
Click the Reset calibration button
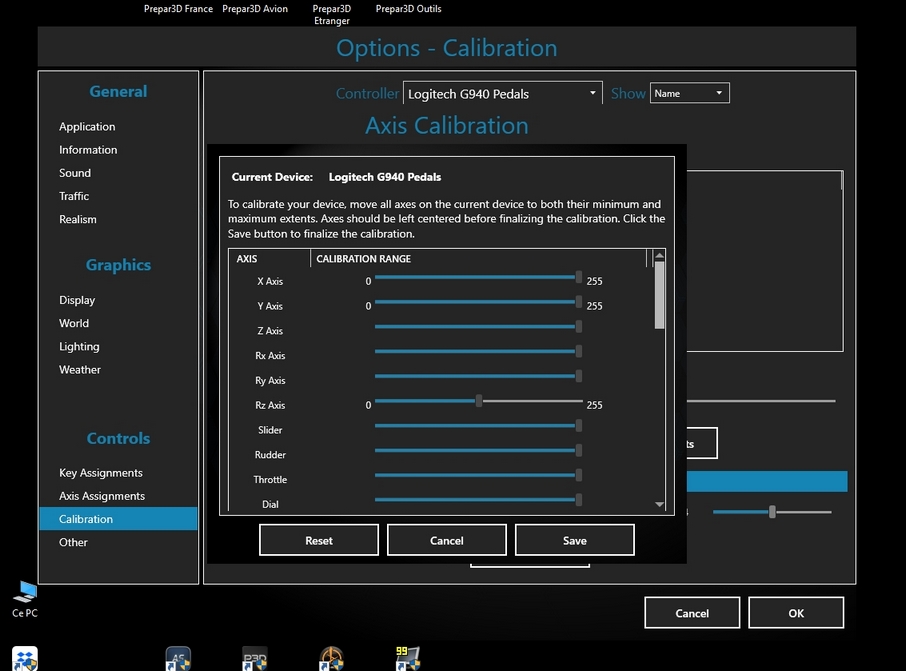pyautogui.click(x=319, y=540)
